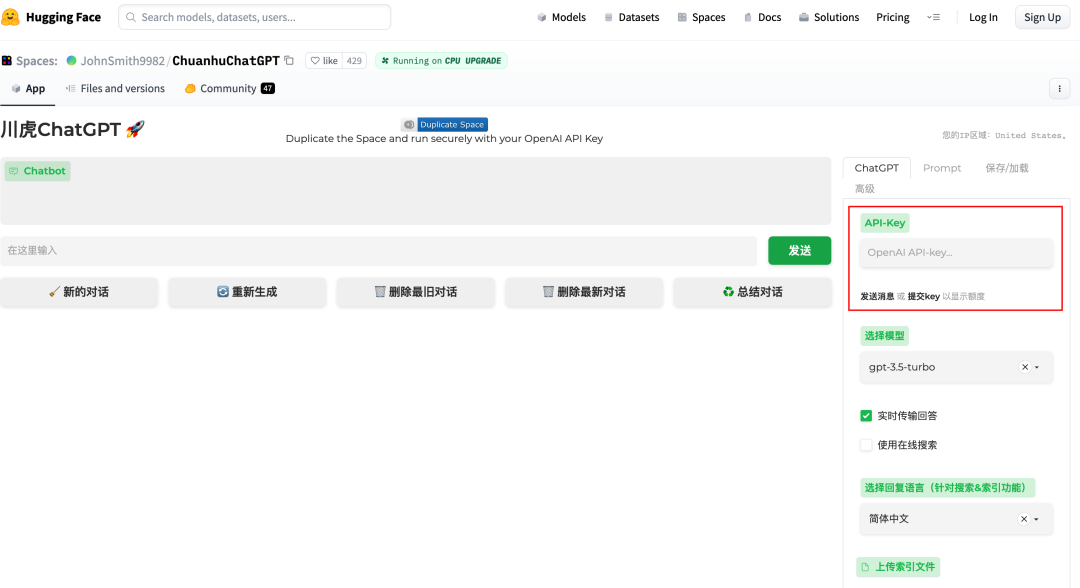Clear the 简体中文 language selection
The image size is (1080, 588).
[x=1024, y=519]
